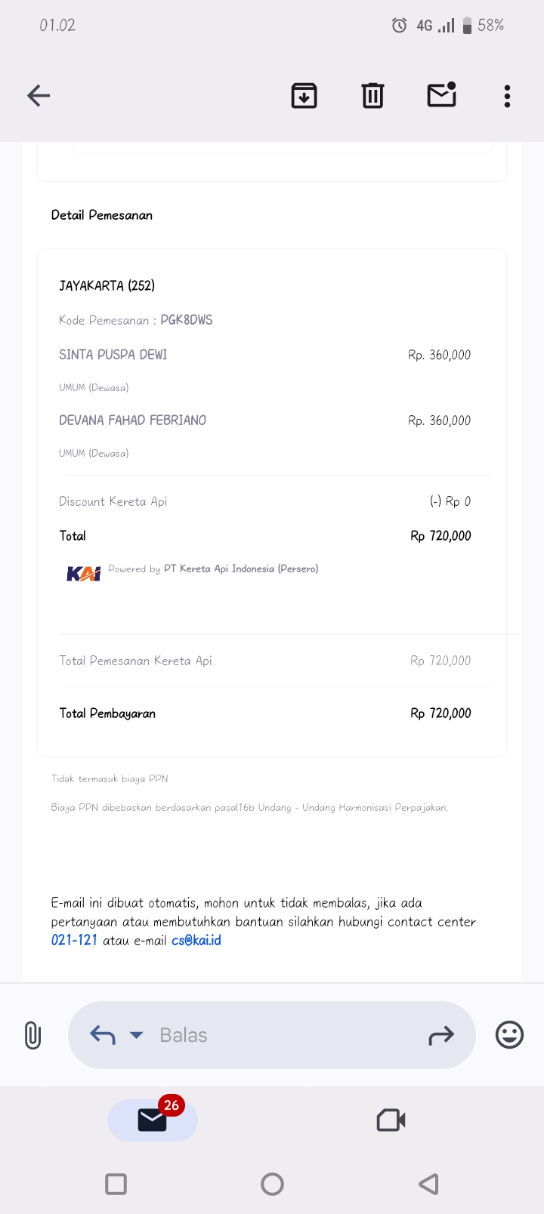Tap the KAI logo image

click(83, 573)
